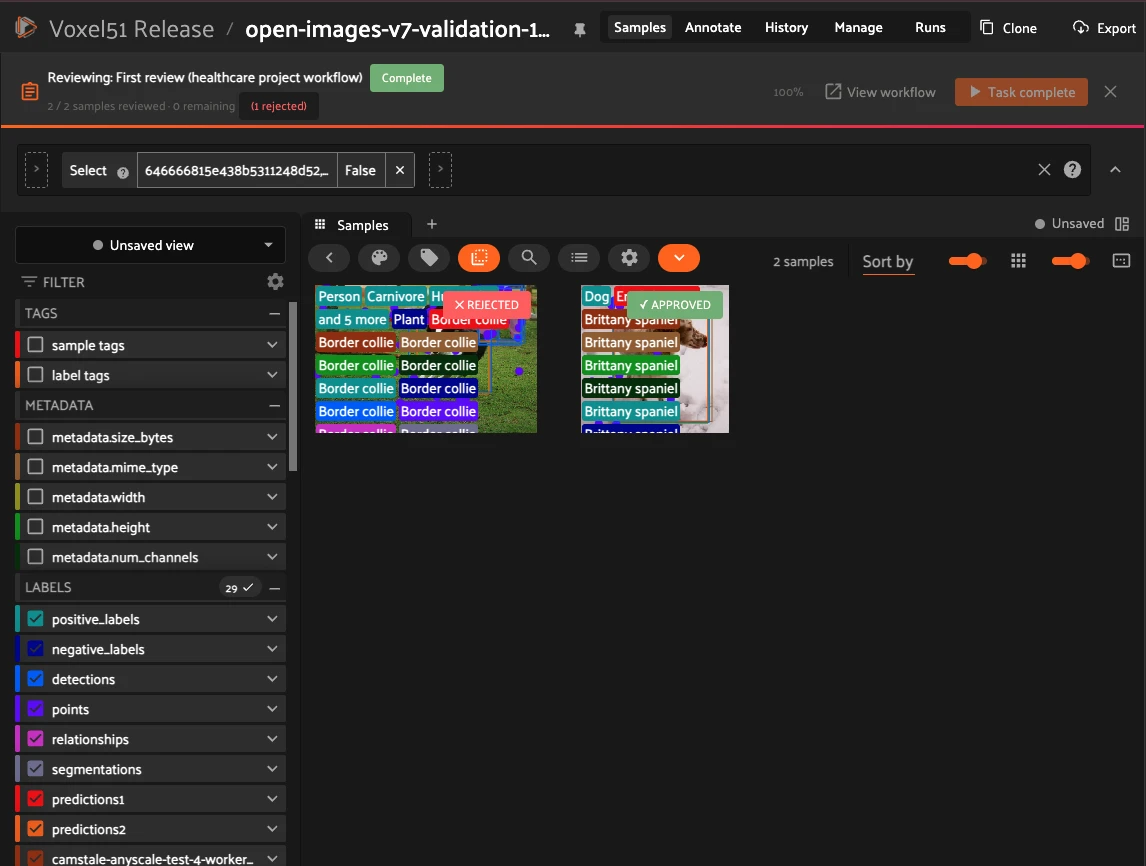Add a stage before Select
The width and height of the screenshot is (1146, 866).
[x=36, y=170]
